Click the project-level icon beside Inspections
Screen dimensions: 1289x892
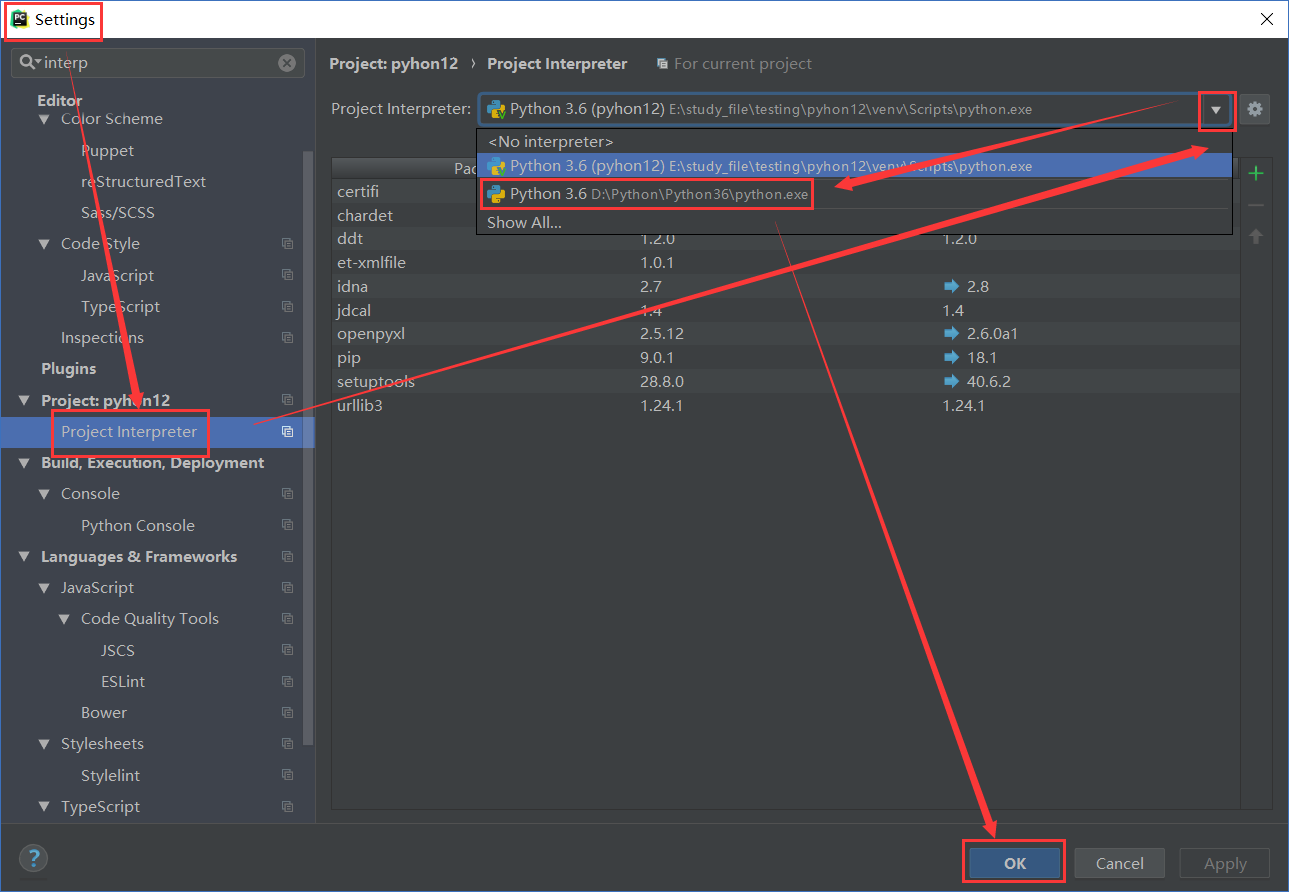(287, 338)
